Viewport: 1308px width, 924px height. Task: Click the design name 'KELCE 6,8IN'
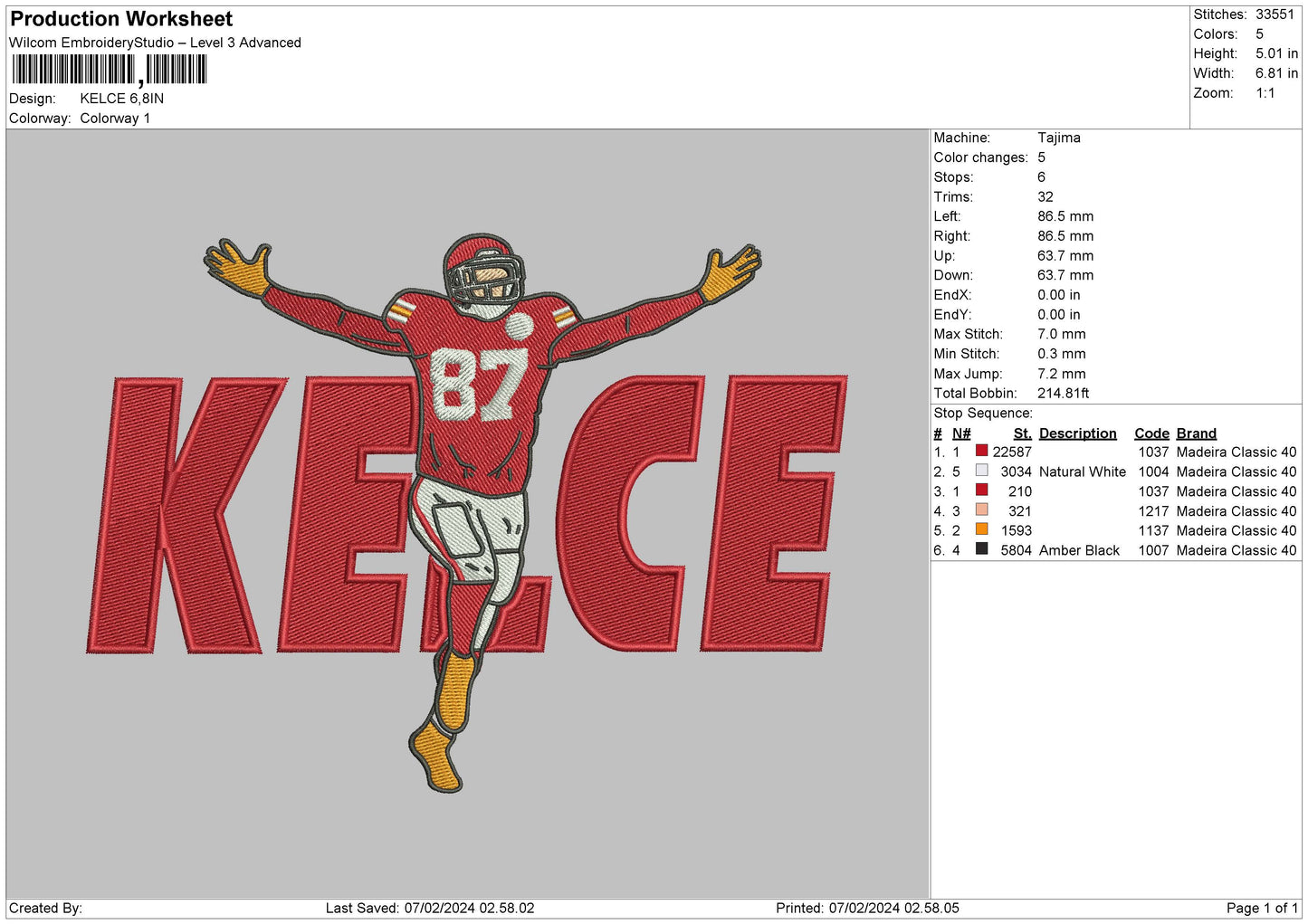122,99
